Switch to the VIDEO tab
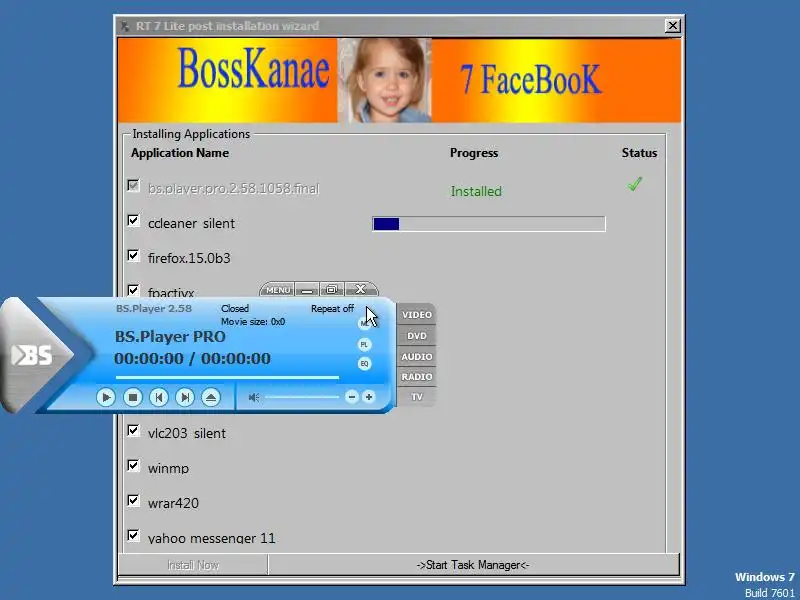The width and height of the screenshot is (800, 600). pyautogui.click(x=416, y=315)
